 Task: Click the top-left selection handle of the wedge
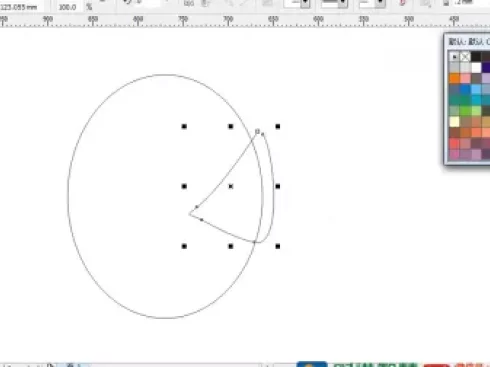184,126
